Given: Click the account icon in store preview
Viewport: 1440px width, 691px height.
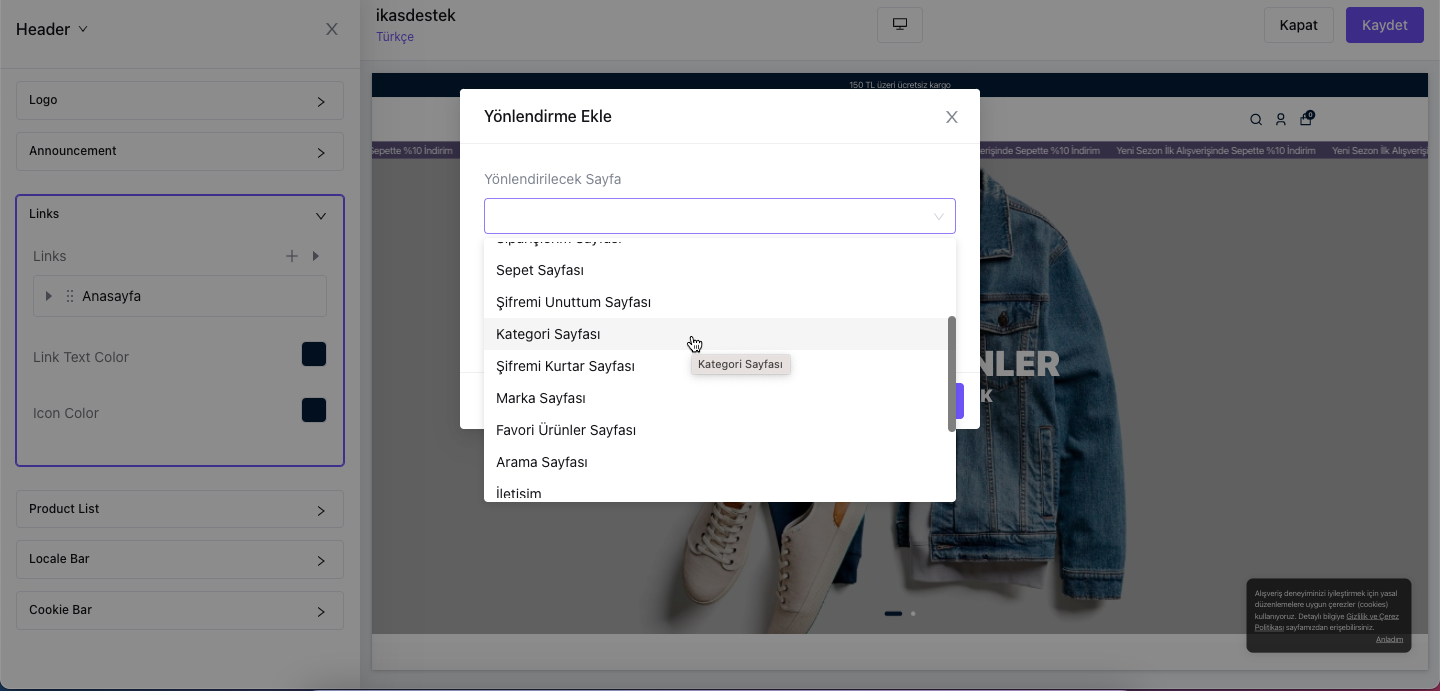Looking at the screenshot, I should (1280, 120).
